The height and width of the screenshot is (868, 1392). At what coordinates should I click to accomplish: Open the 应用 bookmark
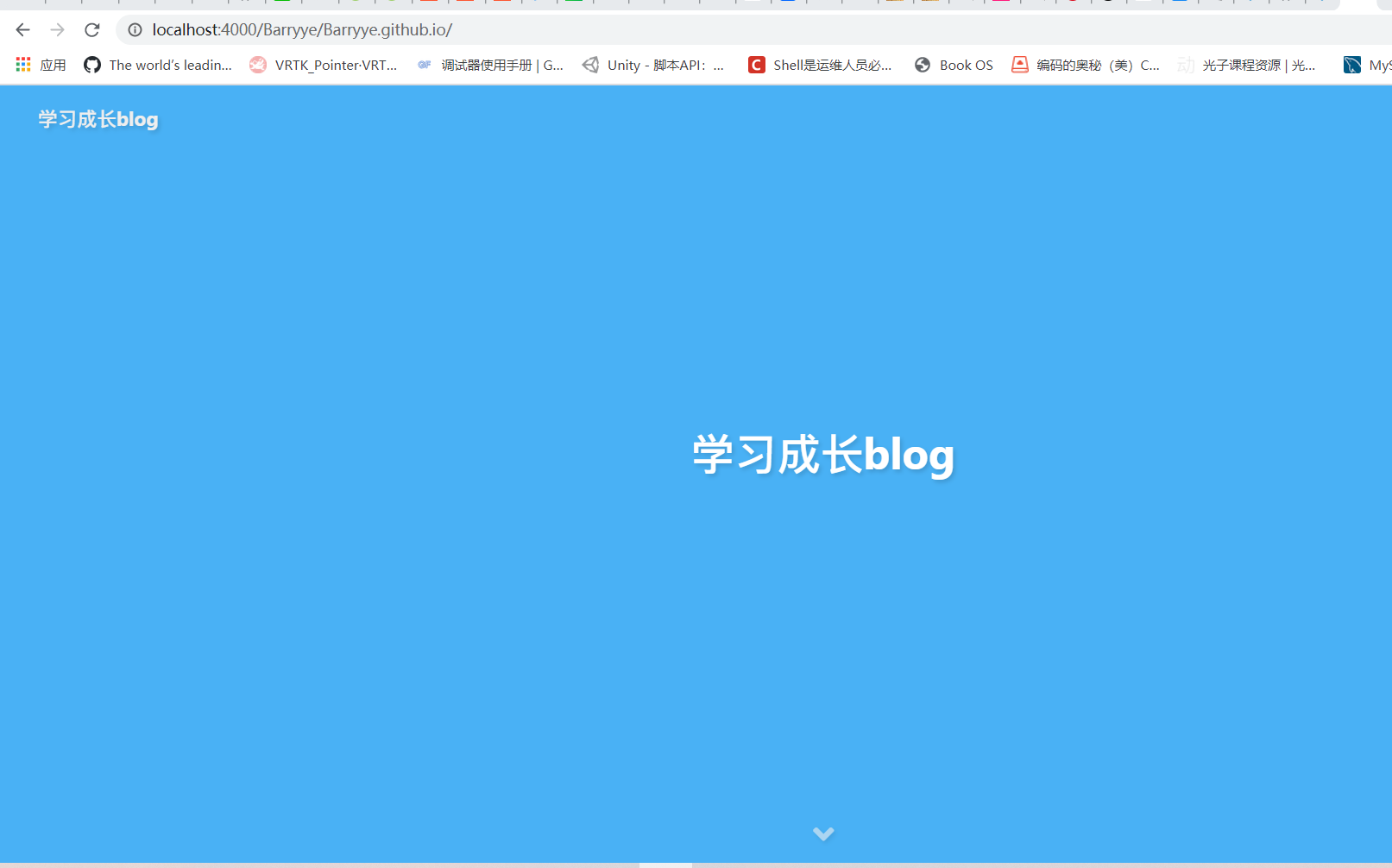[x=53, y=64]
